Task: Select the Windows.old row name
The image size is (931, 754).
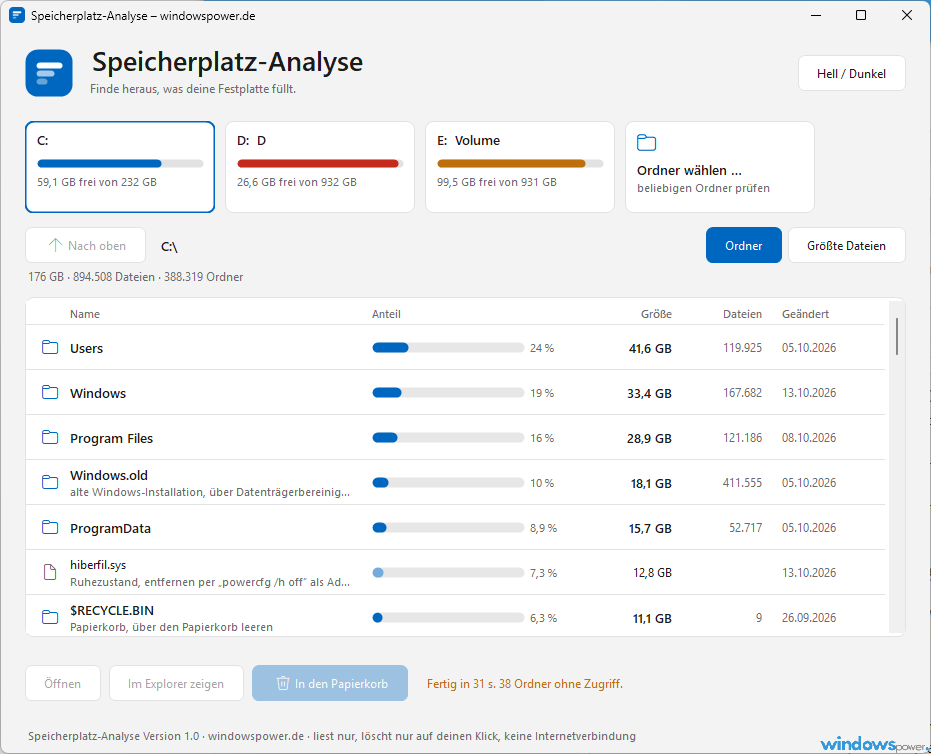Action: click(x=109, y=476)
